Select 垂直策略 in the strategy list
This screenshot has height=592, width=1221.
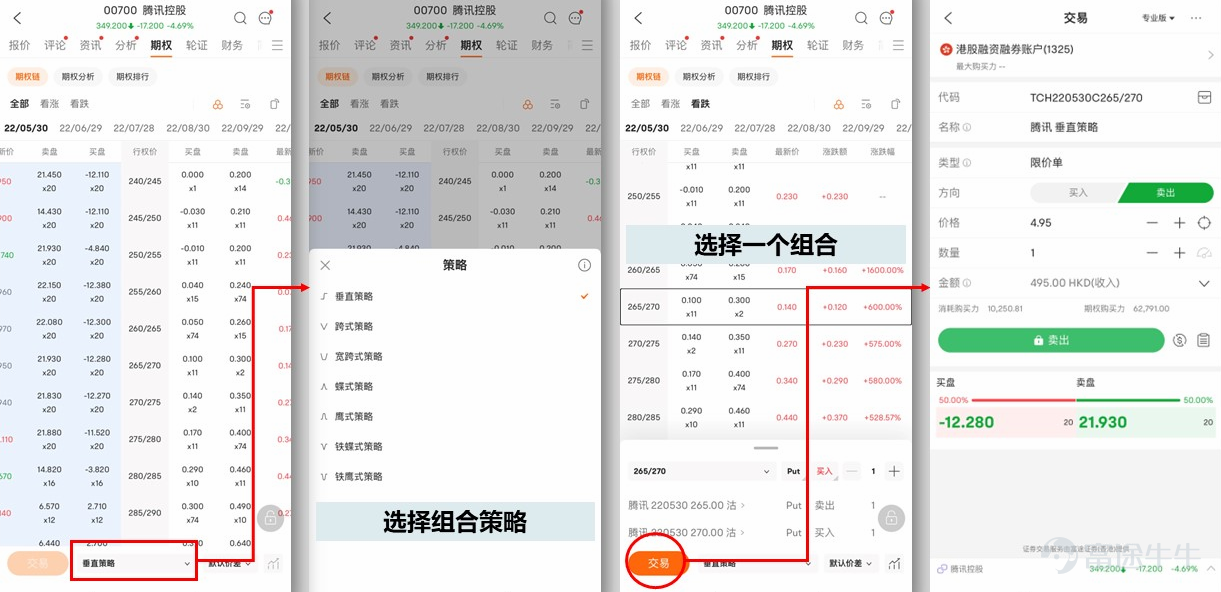[455, 296]
